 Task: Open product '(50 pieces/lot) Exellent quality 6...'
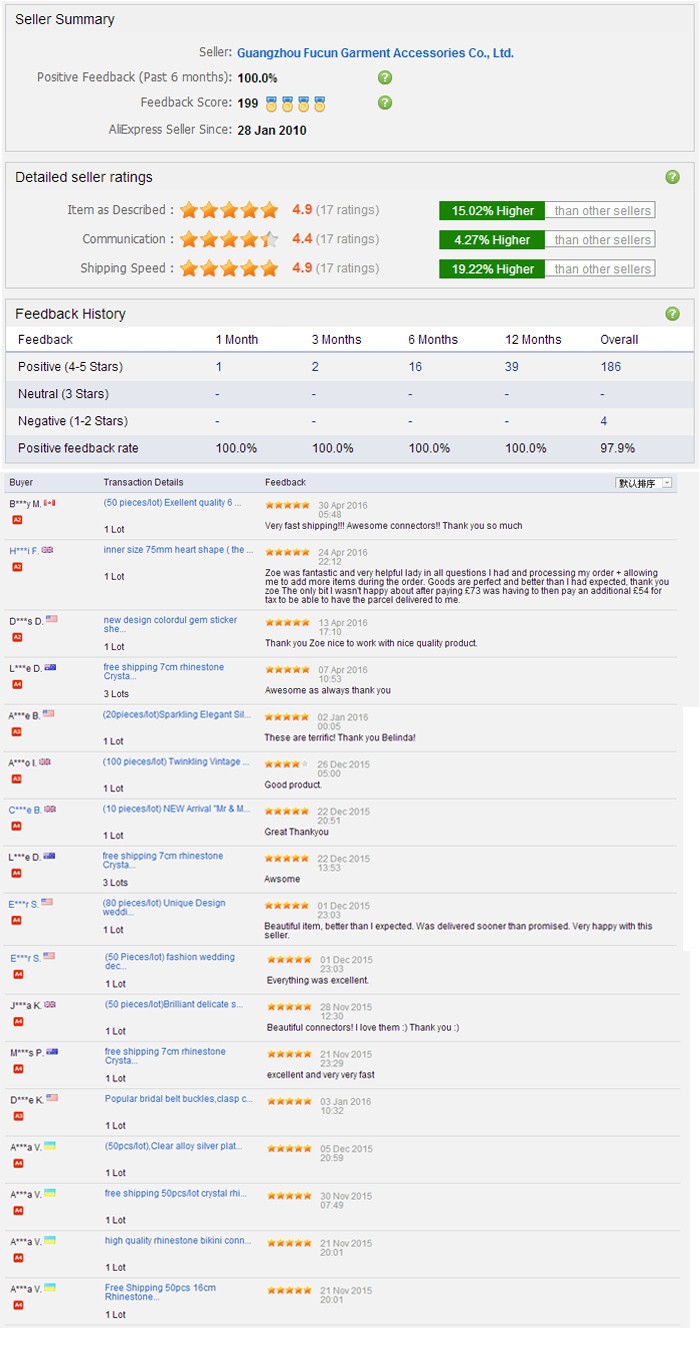pos(173,503)
